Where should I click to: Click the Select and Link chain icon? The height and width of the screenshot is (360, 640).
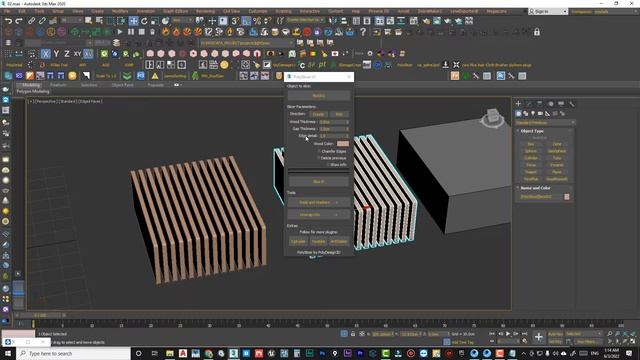pyautogui.click(x=31, y=21)
